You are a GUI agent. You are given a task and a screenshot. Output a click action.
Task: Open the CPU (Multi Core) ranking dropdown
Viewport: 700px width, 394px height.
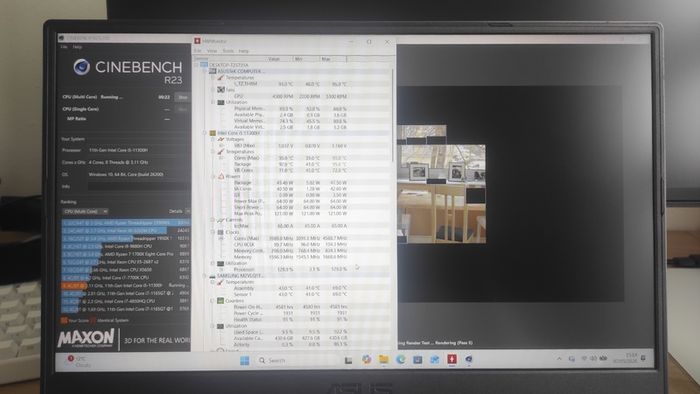85,212
